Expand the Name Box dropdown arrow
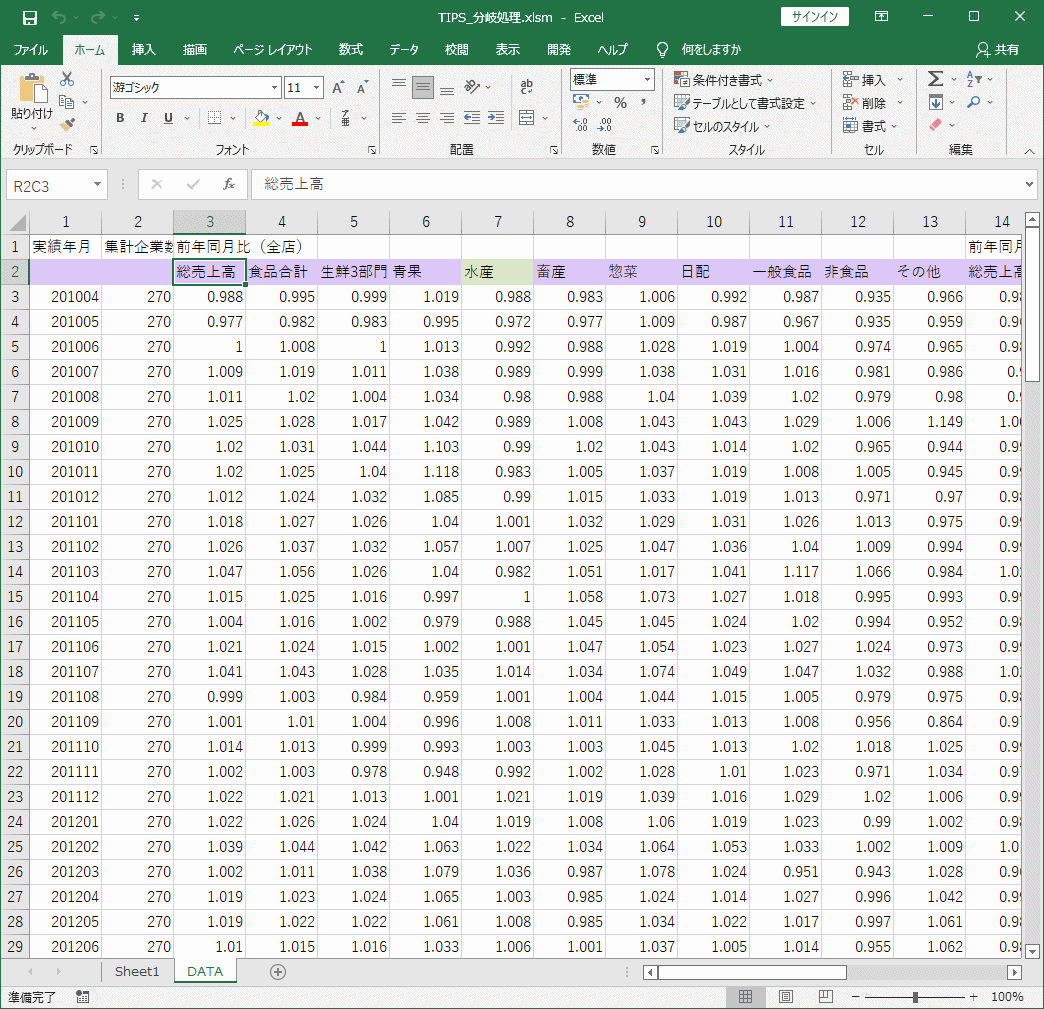Image resolution: width=1044 pixels, height=1009 pixels. 97,184
